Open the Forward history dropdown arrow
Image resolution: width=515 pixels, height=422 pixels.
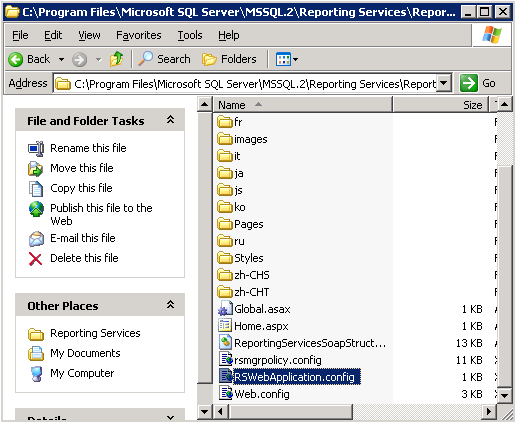(x=98, y=60)
